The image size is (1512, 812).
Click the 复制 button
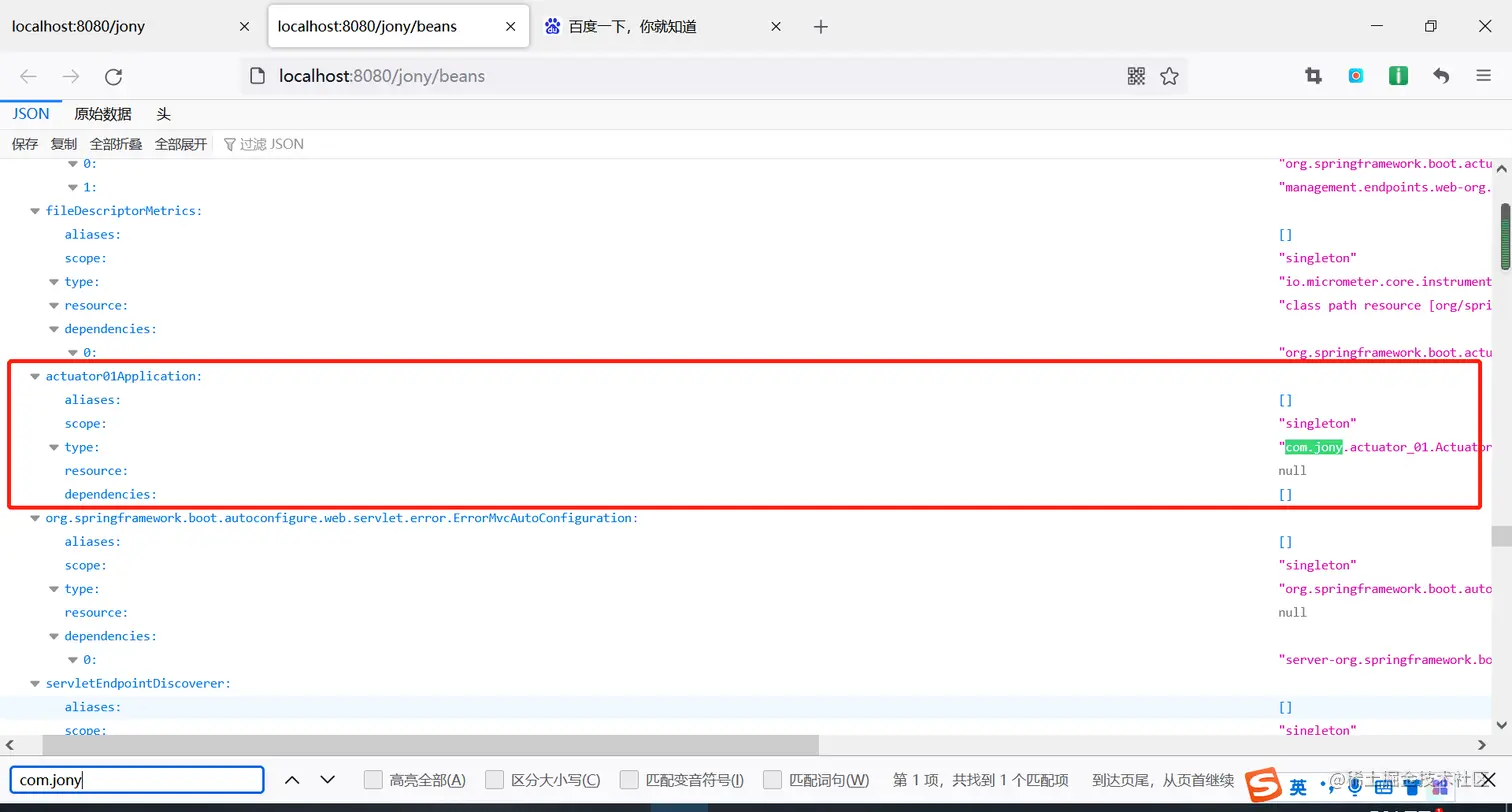[x=64, y=144]
